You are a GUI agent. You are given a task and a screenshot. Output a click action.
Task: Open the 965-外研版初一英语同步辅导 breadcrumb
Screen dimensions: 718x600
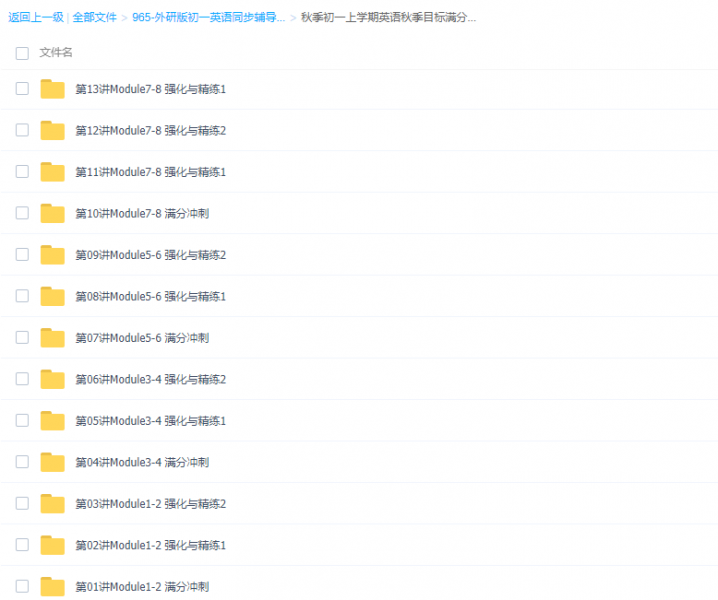[208, 17]
